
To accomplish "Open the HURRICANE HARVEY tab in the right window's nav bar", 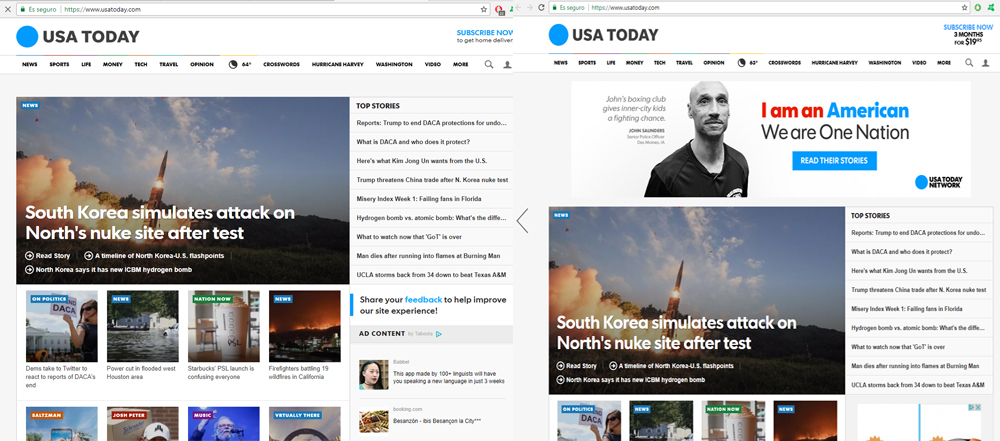I will [834, 63].
